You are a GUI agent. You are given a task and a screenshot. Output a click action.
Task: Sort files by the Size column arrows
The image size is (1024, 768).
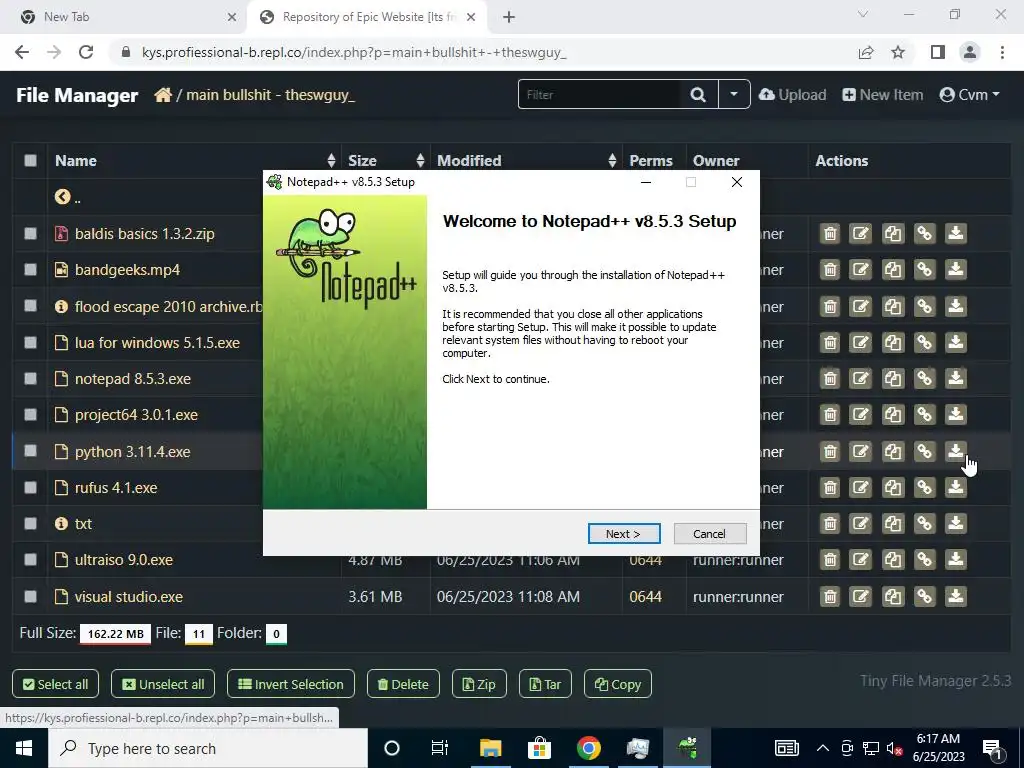tap(420, 161)
